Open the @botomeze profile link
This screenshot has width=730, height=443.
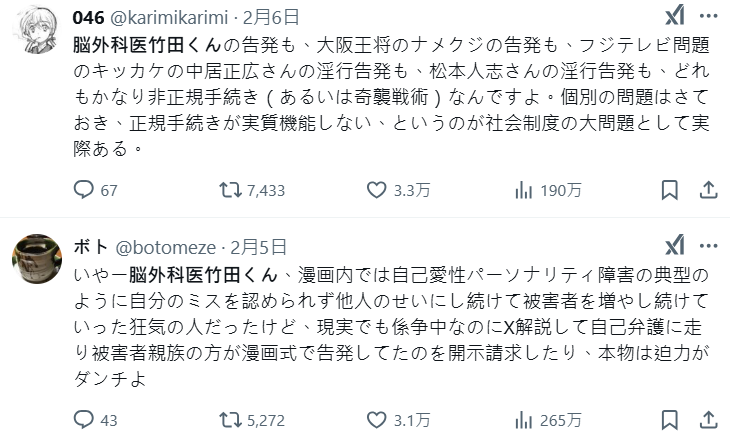[168, 247]
